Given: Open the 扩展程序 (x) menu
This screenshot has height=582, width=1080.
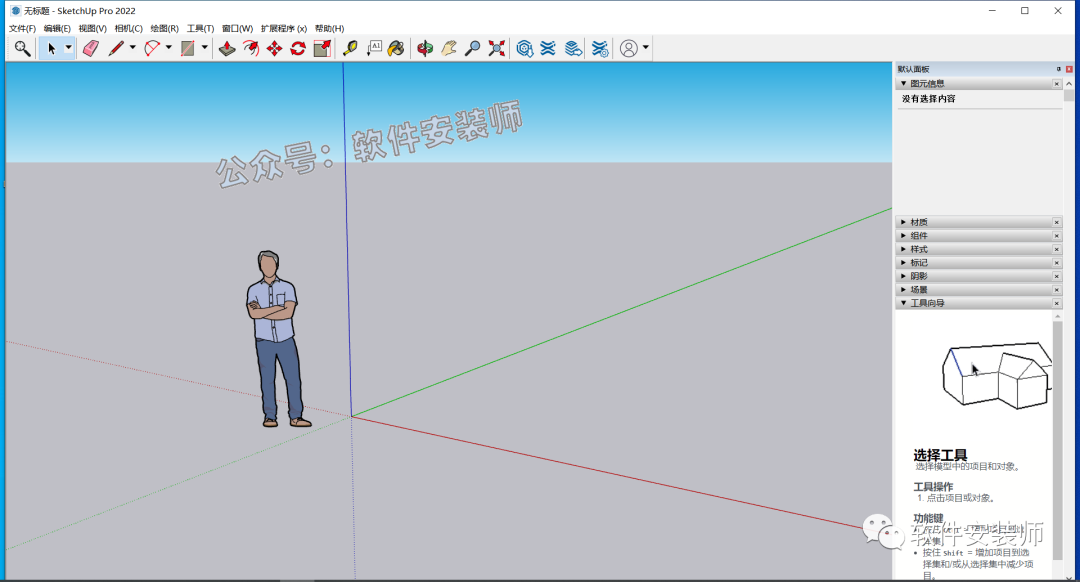Looking at the screenshot, I should coord(284,28).
